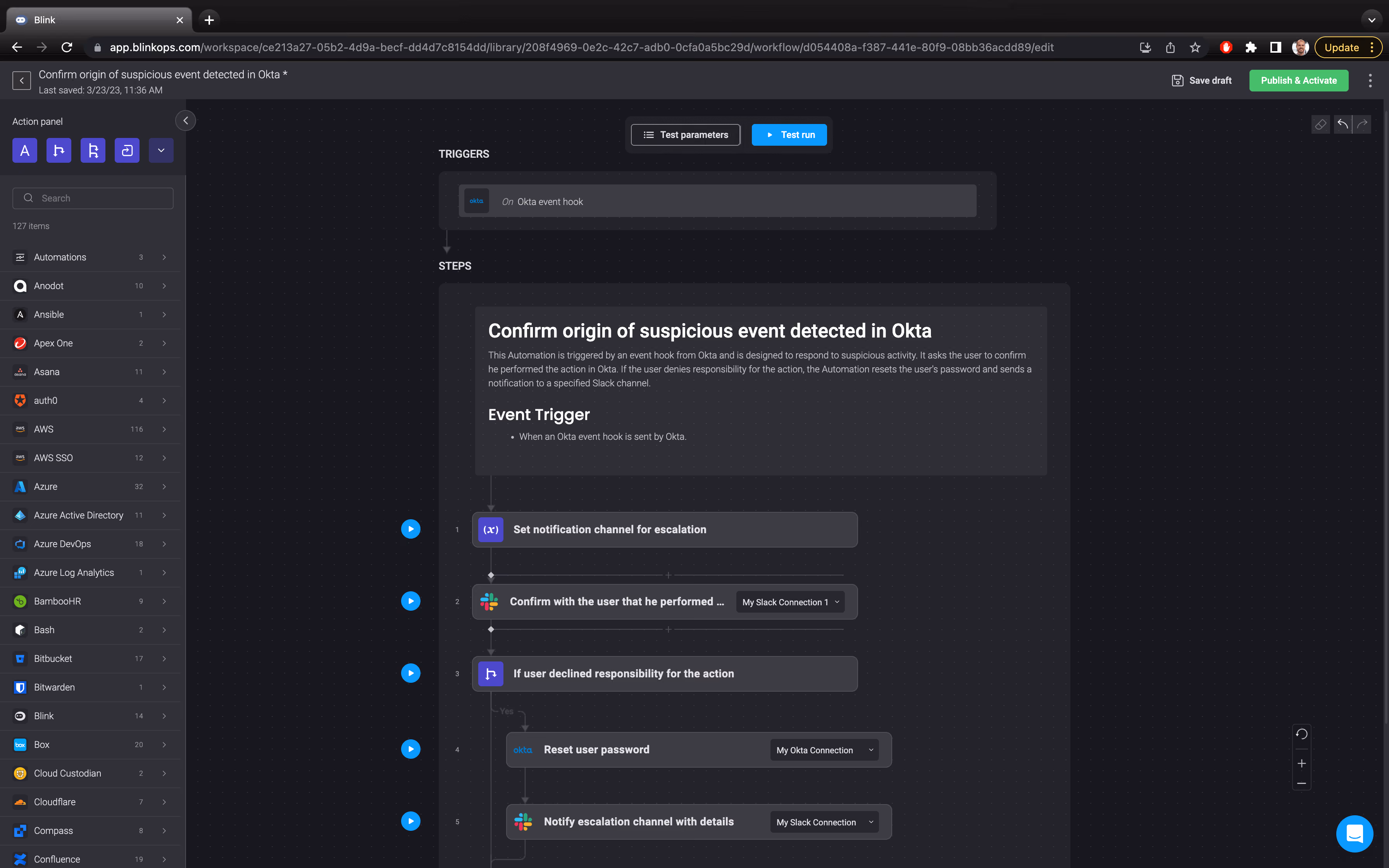Open My Slack Connection dropdown on step 5
Screen dimensions: 1389x868
tap(824, 822)
